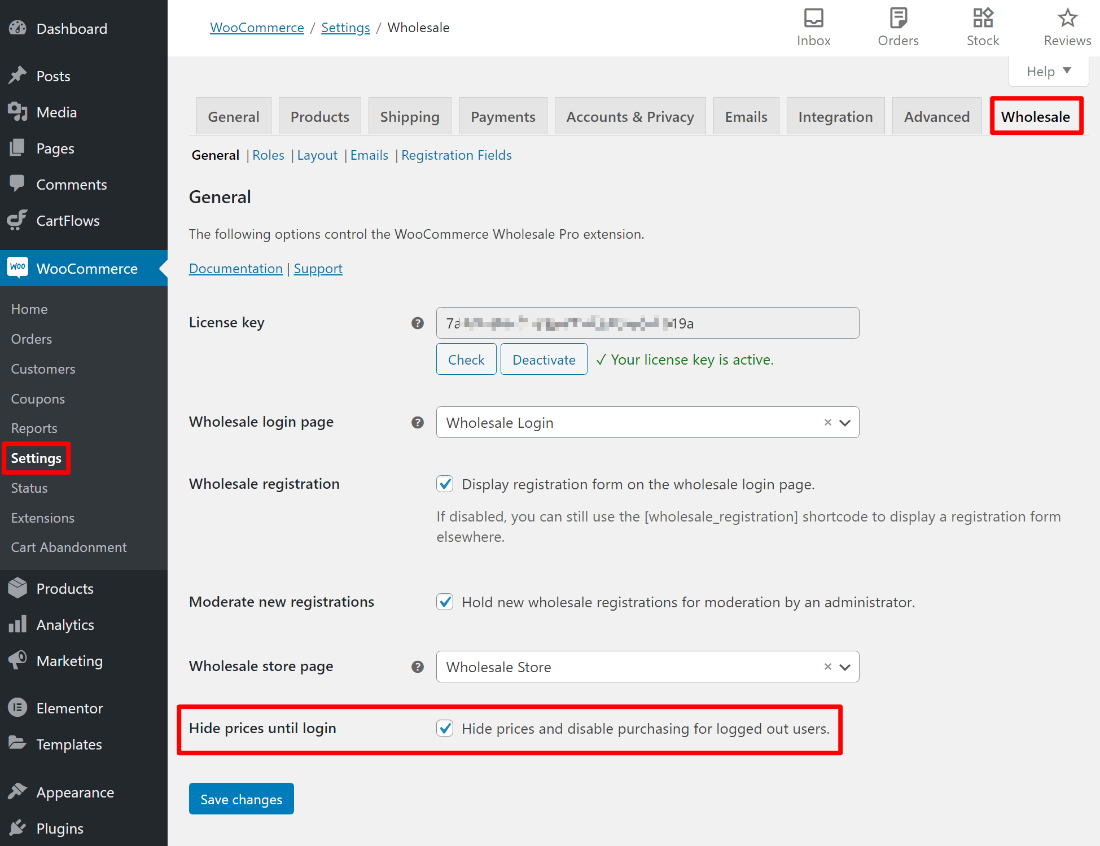Go to the Layout subsection link
The width and height of the screenshot is (1100, 846).
317,155
